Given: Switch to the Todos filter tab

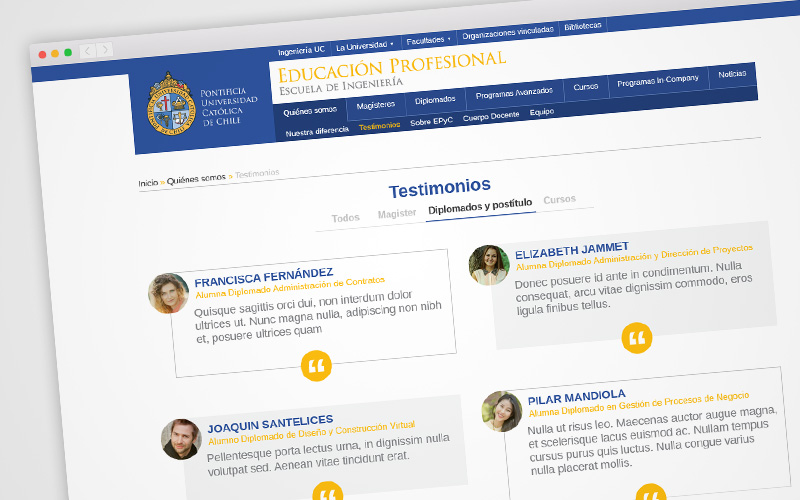Looking at the screenshot, I should (345, 218).
